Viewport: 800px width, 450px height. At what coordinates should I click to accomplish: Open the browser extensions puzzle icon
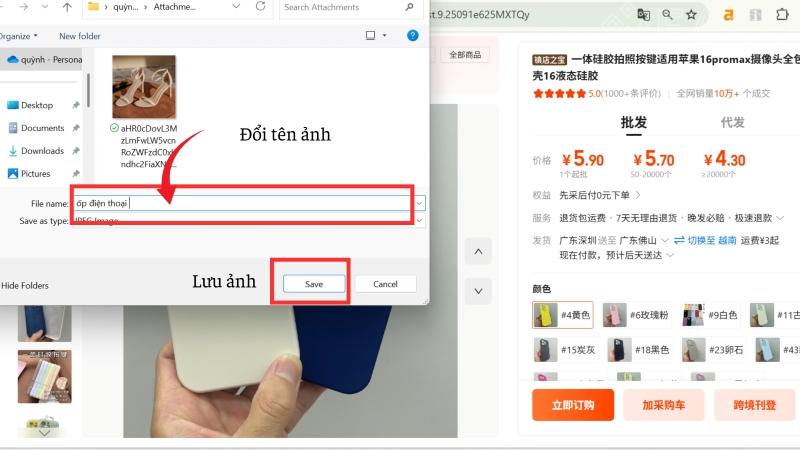[x=782, y=14]
